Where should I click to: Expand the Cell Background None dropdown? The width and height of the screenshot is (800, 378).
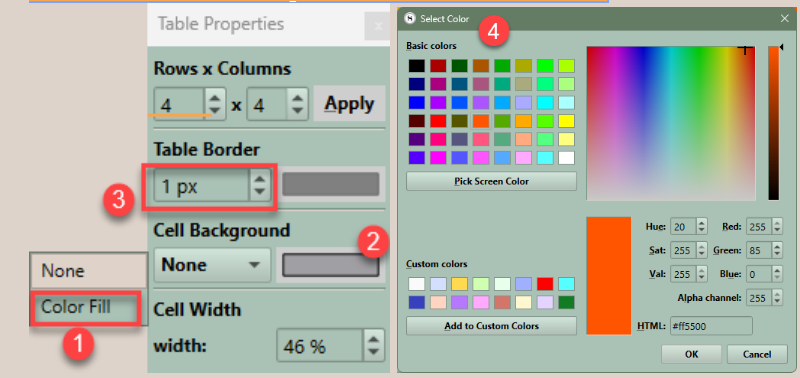point(212,265)
